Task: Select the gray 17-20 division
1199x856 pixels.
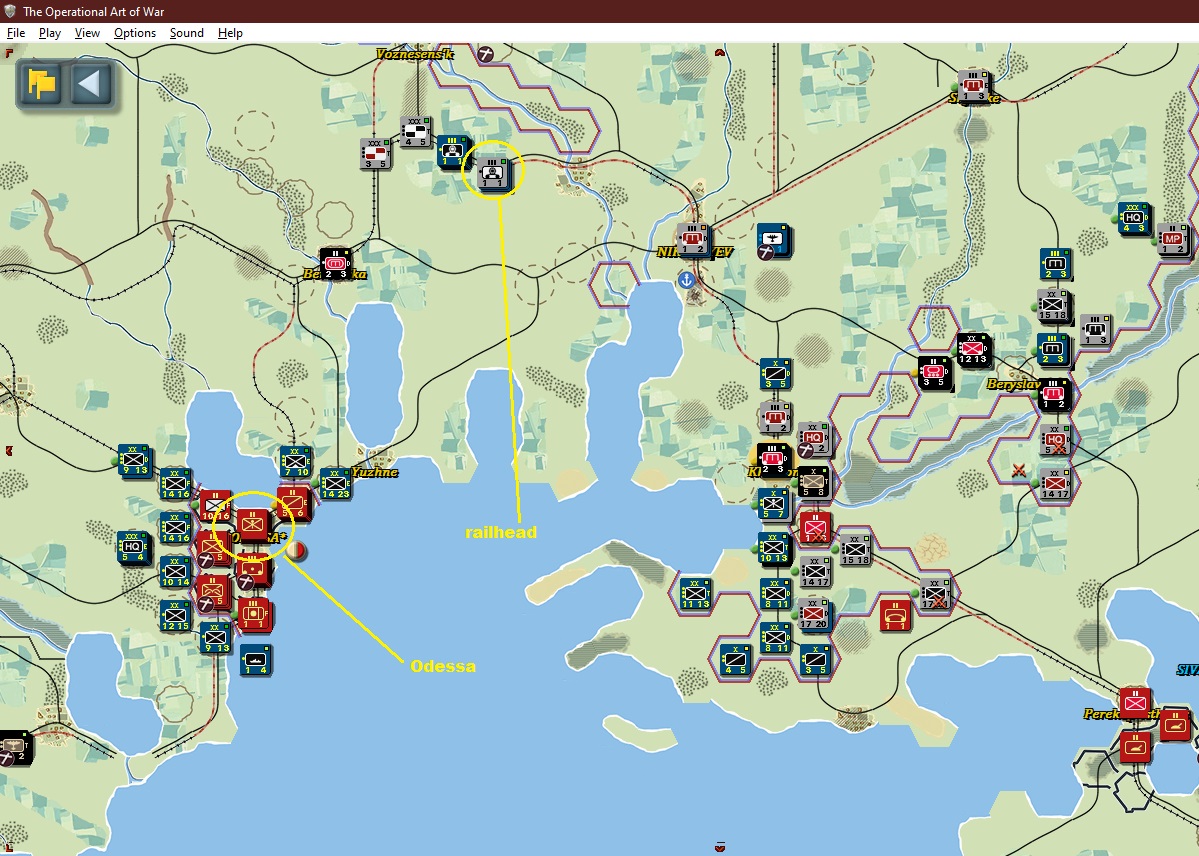Action: tap(814, 614)
